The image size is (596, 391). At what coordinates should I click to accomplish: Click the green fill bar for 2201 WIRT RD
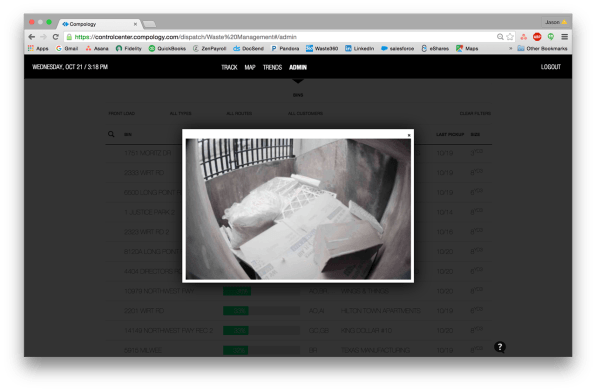click(236, 311)
